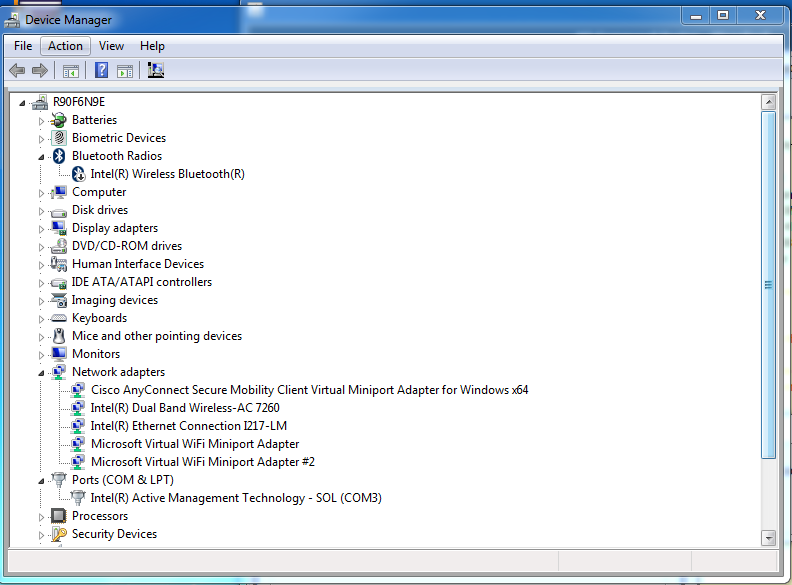
Task: Select the first Microsoft Virtual WiFi Miniport Adapter
Action: coord(195,444)
